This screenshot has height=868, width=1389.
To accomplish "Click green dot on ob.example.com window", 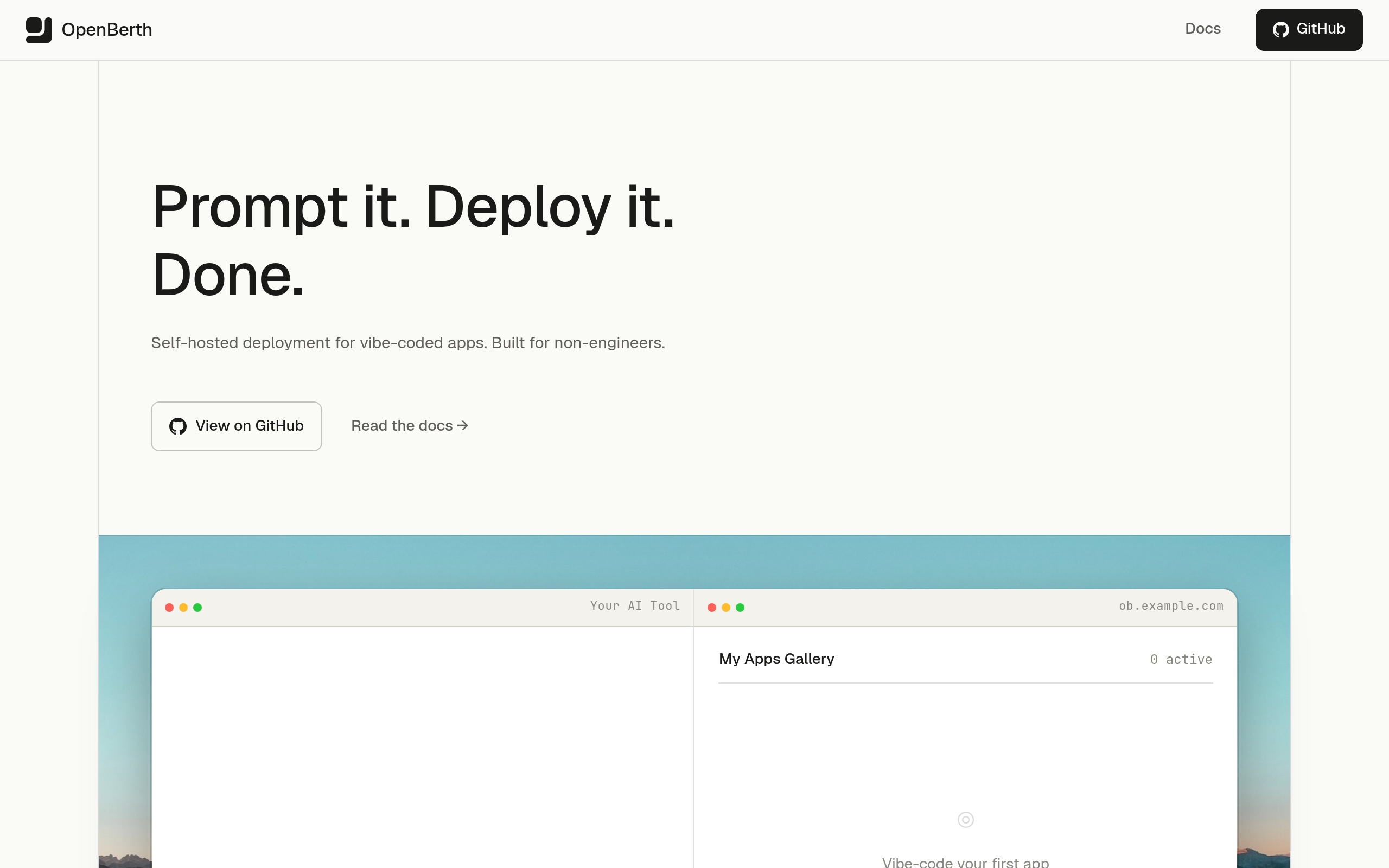I will pyautogui.click(x=741, y=608).
